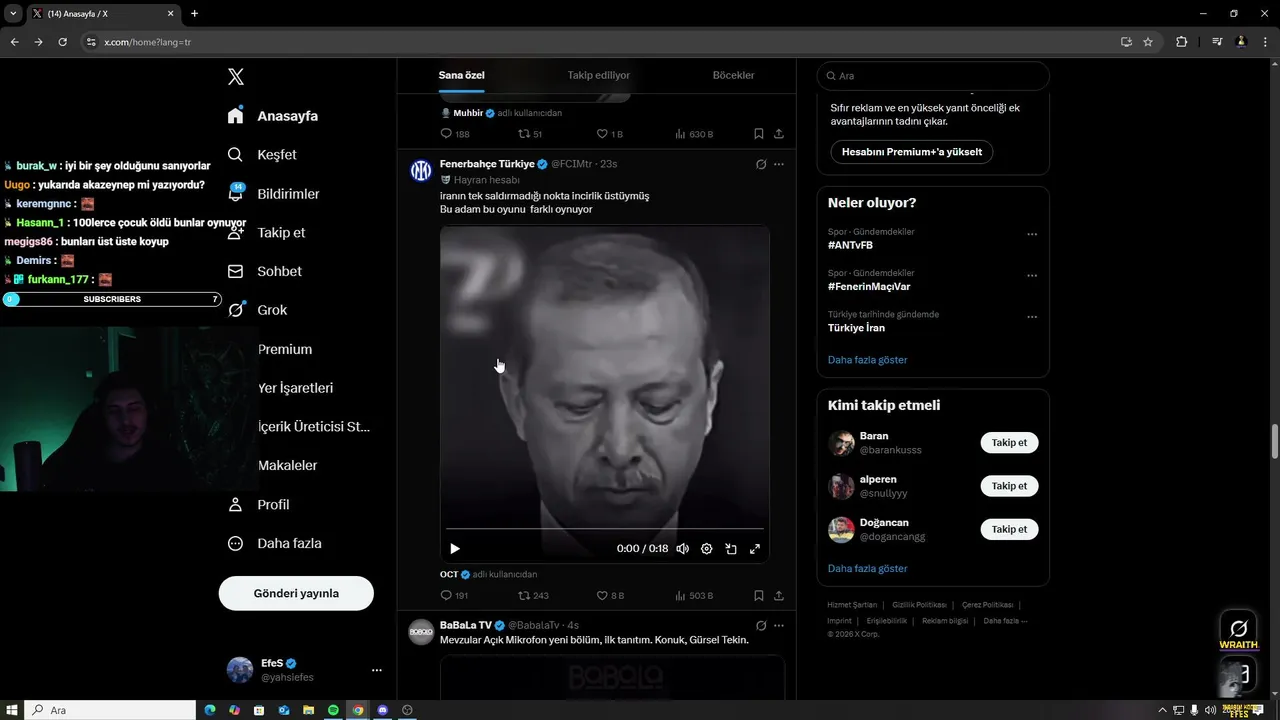Follow alperen @snullyyy
Screen dimensions: 1280x720
(1009, 486)
